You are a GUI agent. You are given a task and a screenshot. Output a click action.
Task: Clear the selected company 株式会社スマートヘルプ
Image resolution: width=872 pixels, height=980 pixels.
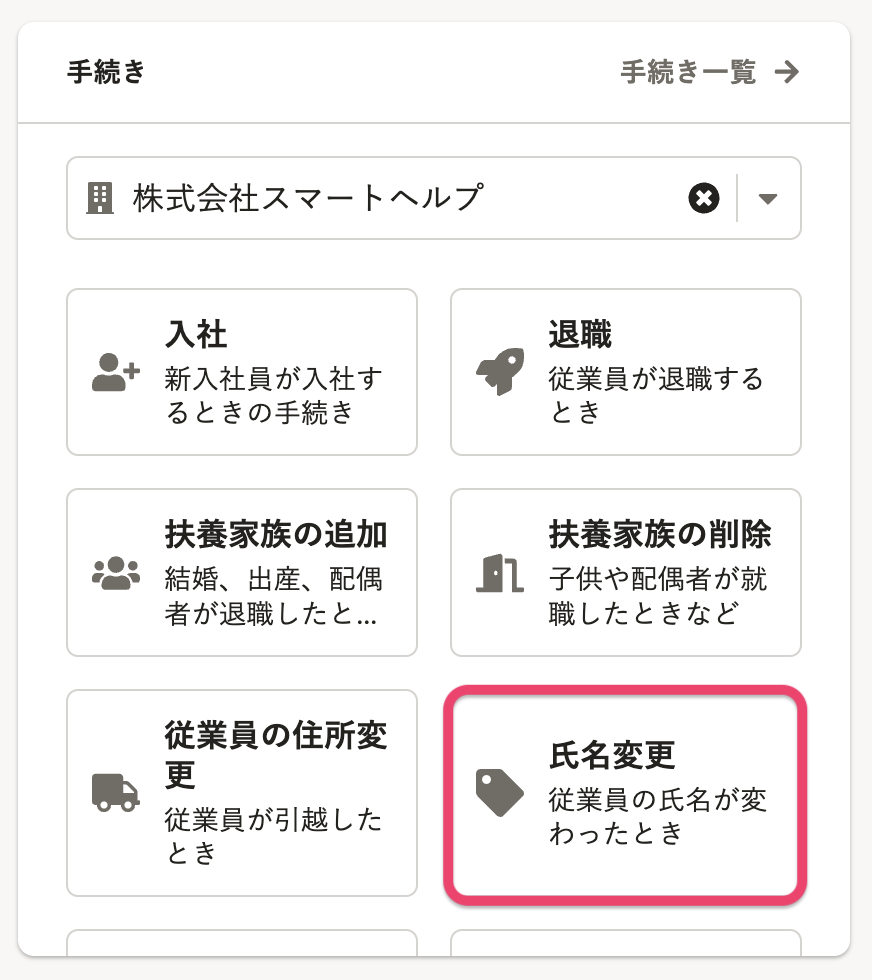[704, 198]
